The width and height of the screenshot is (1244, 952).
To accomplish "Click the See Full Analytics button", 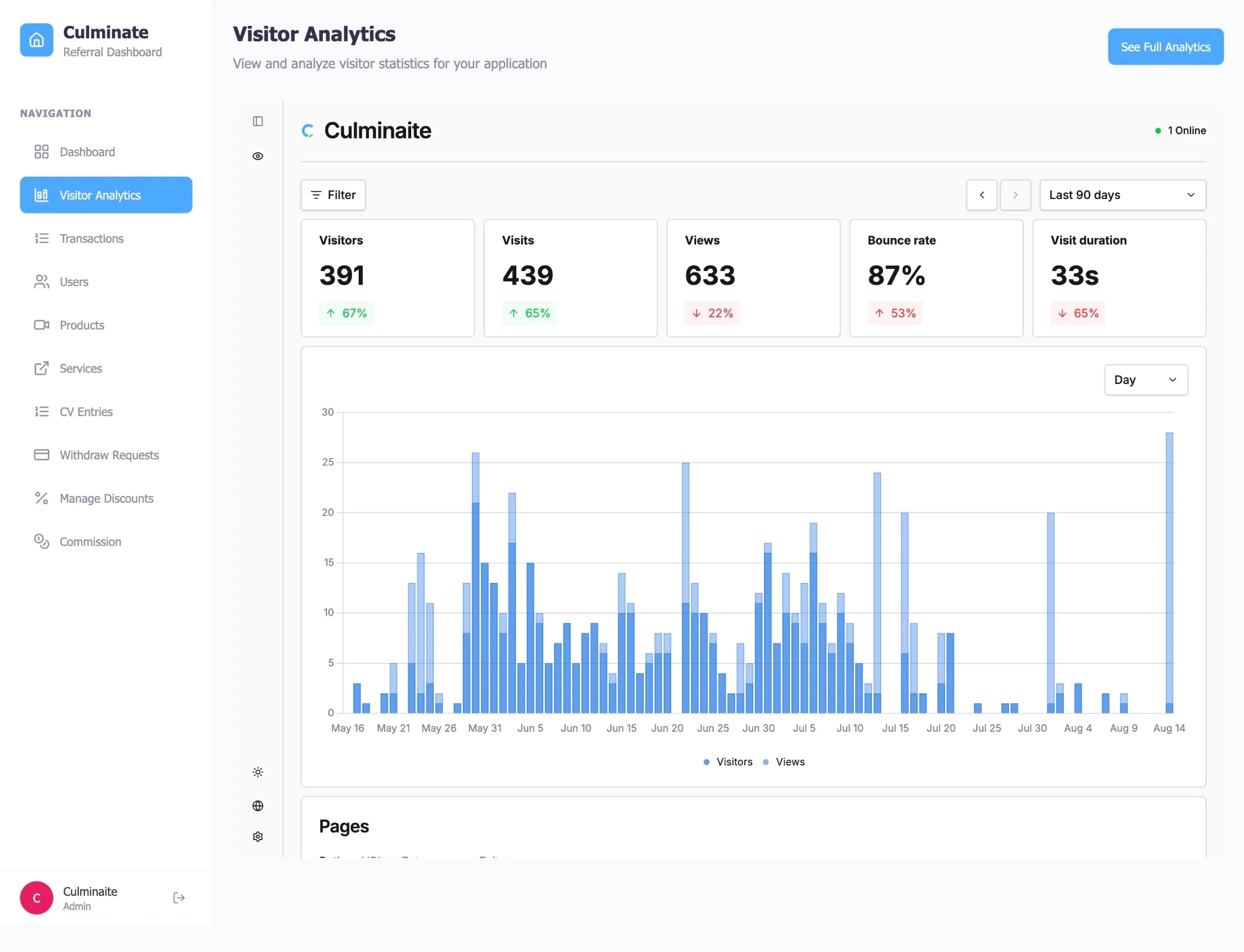I will (1166, 47).
